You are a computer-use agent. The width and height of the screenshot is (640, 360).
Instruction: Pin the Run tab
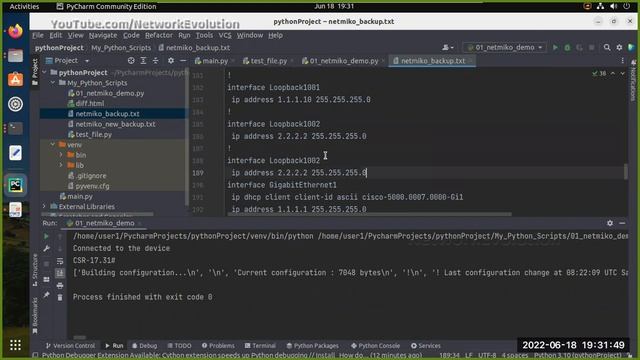point(46,295)
